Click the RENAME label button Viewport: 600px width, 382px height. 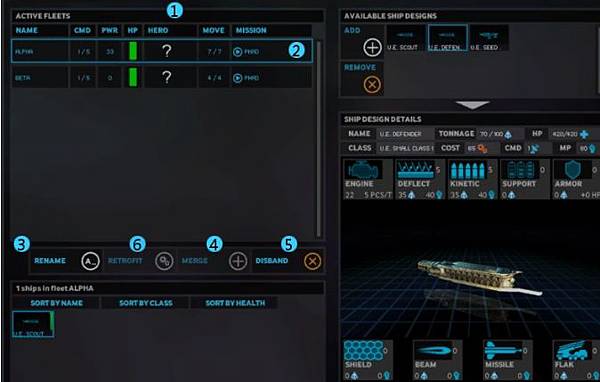pyautogui.click(x=50, y=261)
